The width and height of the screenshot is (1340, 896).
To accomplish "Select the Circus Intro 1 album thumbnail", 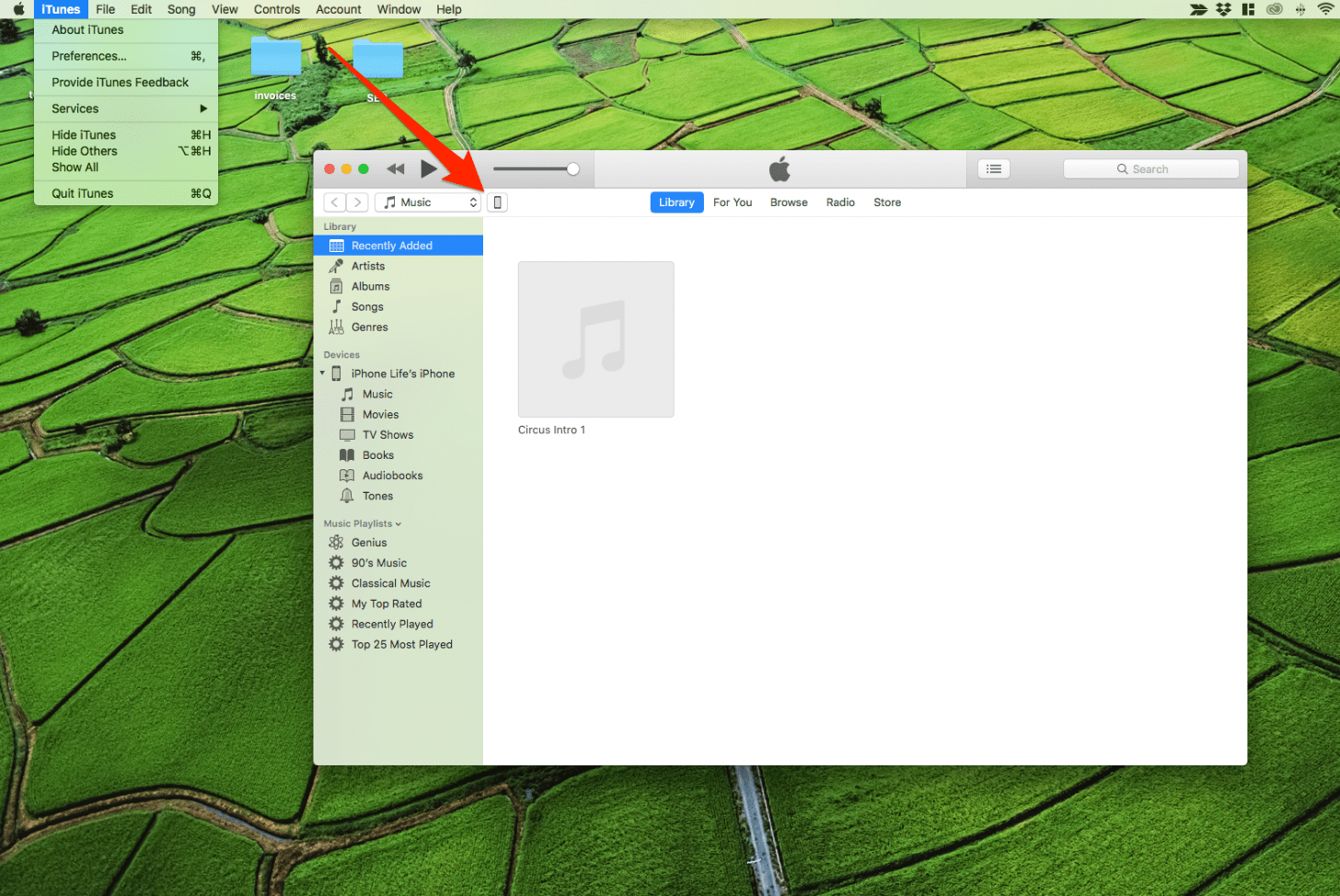I will tap(595, 339).
